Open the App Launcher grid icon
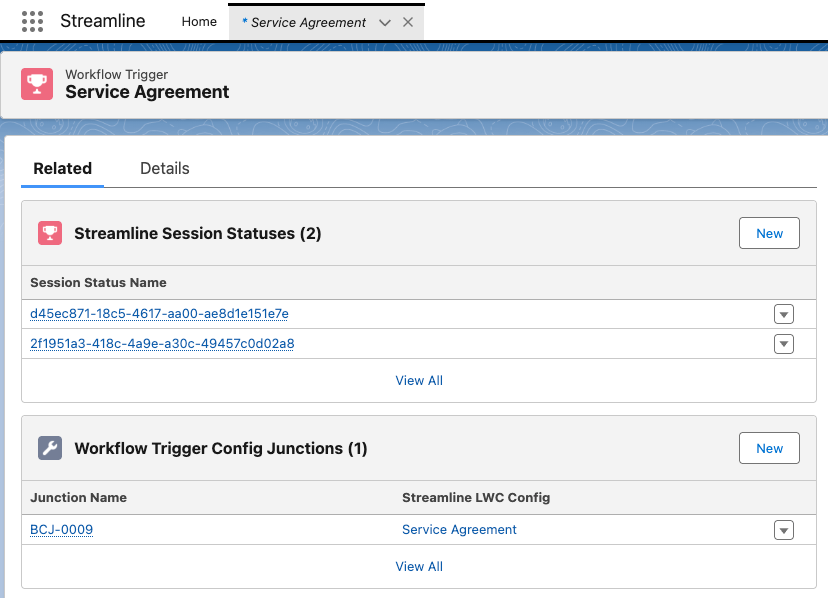 tap(32, 21)
